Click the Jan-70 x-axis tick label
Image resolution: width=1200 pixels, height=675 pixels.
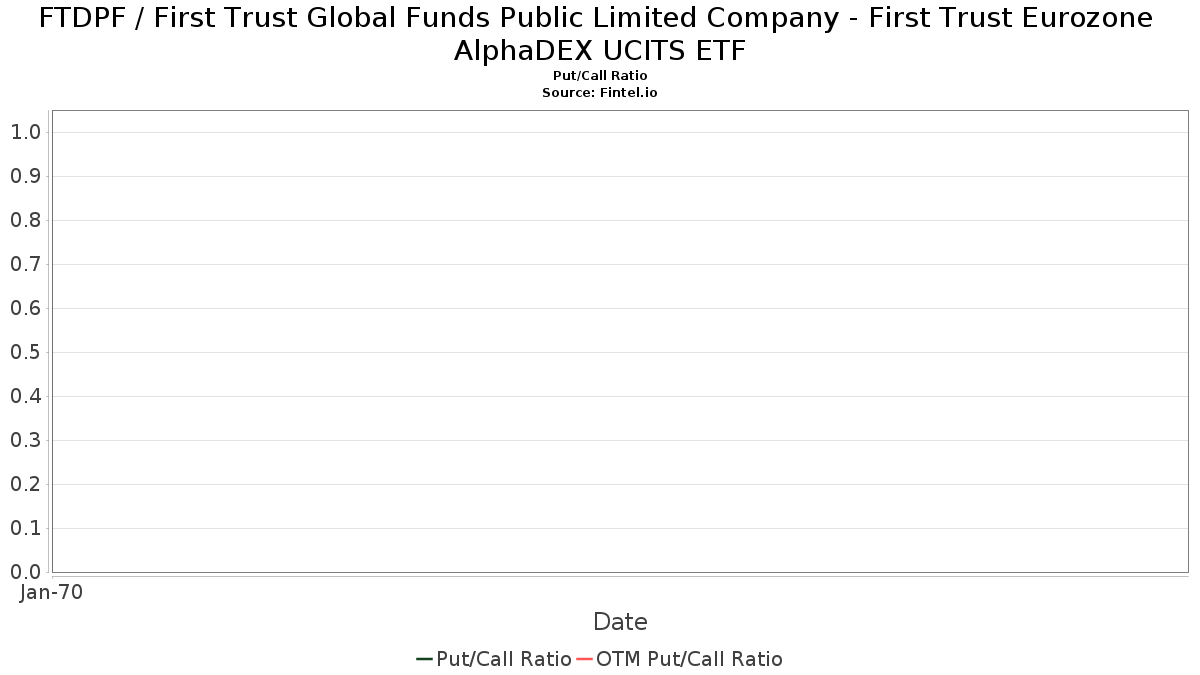51,592
